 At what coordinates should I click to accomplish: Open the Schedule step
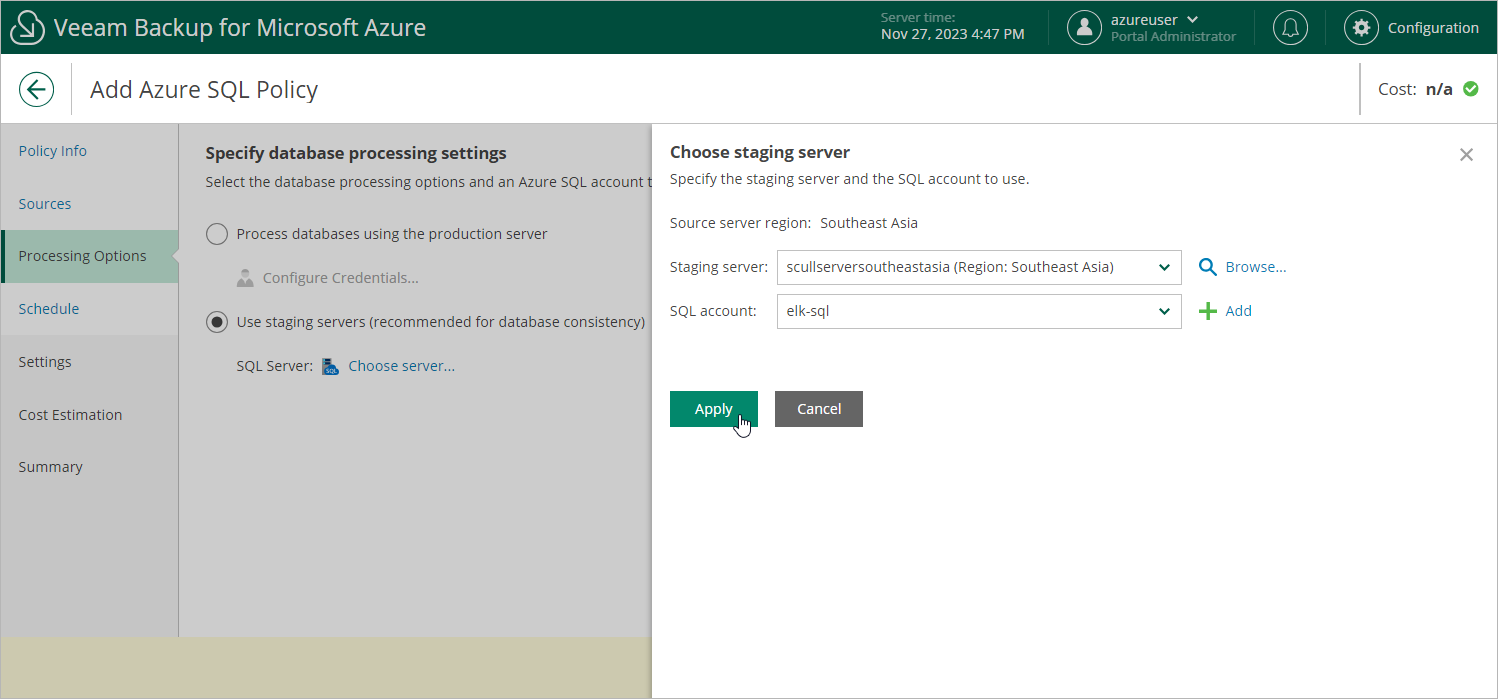pos(49,309)
